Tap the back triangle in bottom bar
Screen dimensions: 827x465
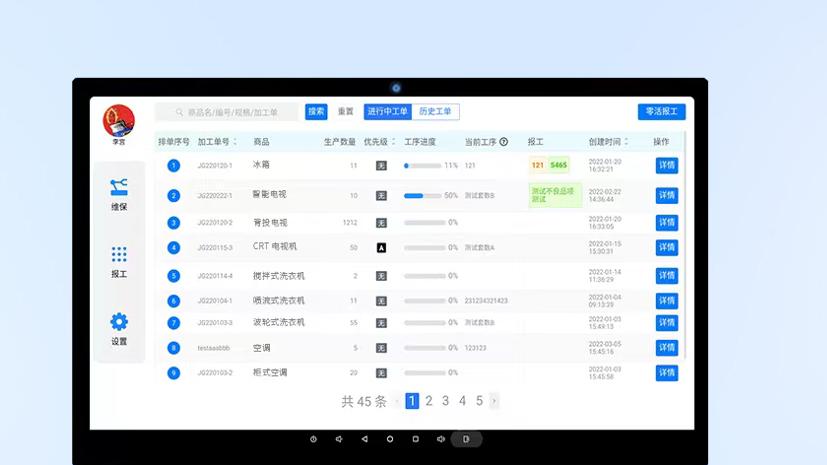click(364, 439)
